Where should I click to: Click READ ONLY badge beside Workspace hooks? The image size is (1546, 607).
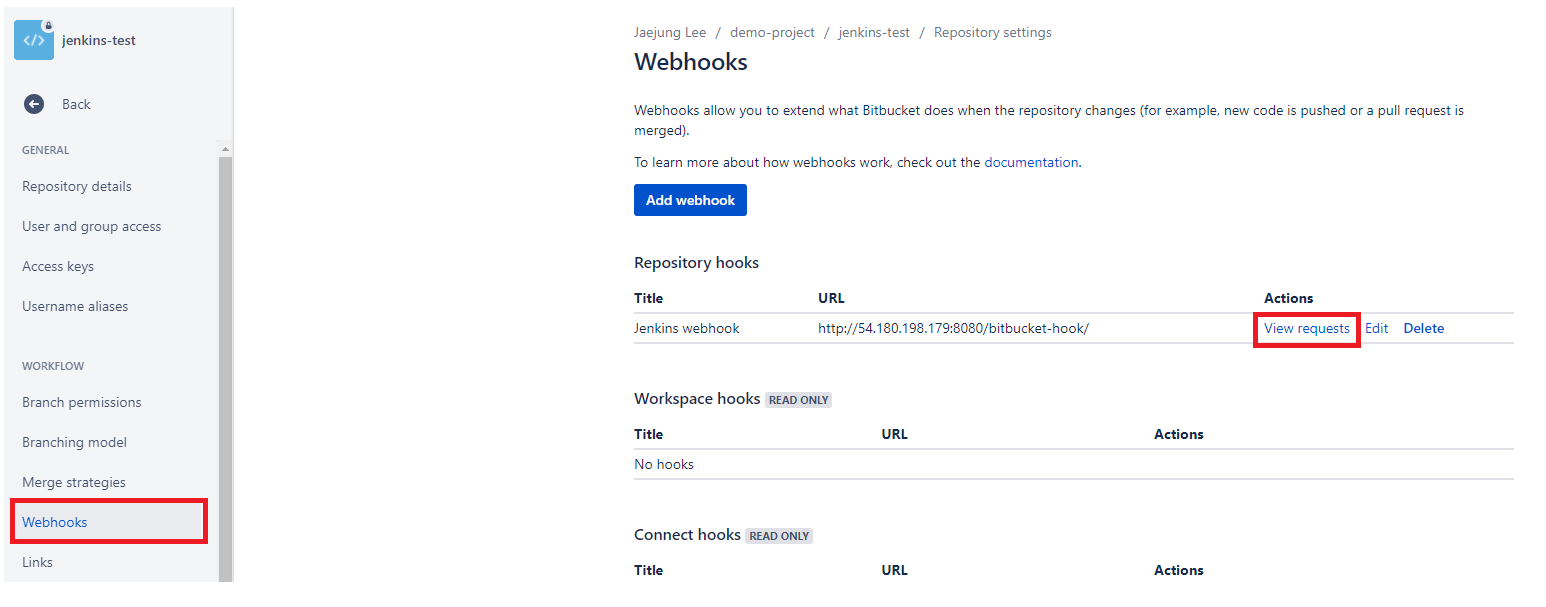[799, 400]
